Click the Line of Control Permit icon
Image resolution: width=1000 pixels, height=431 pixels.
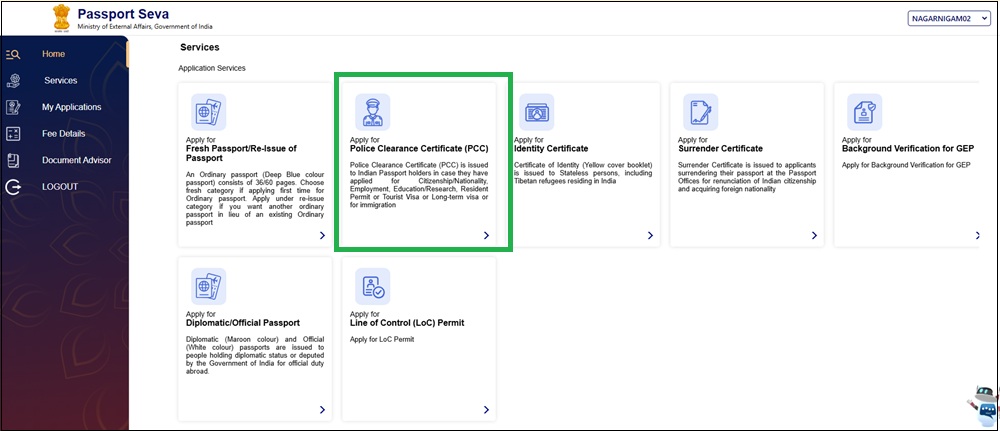click(372, 286)
